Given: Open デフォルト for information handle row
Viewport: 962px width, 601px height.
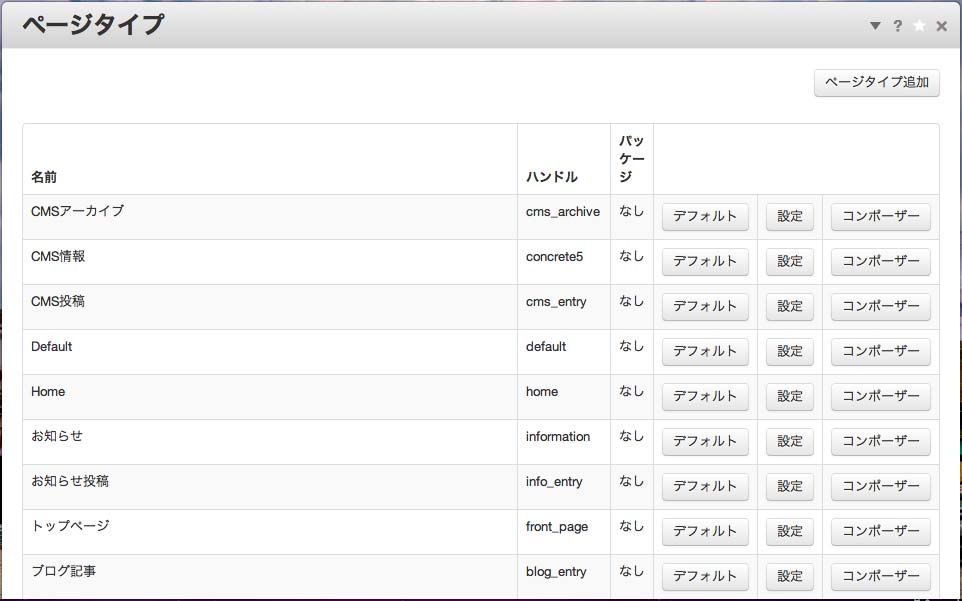Looking at the screenshot, I should click(x=705, y=441).
